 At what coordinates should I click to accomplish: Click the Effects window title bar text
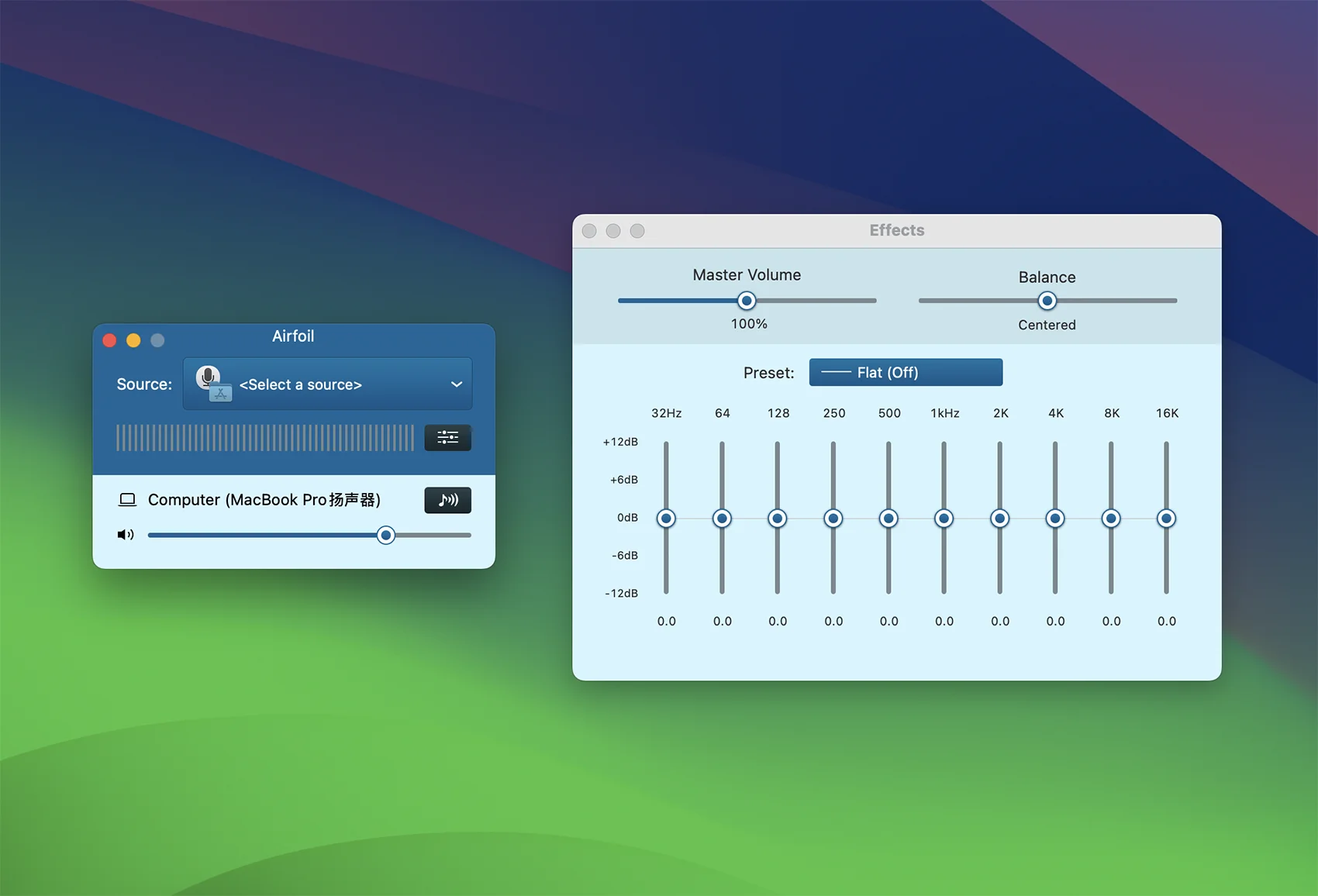point(897,230)
